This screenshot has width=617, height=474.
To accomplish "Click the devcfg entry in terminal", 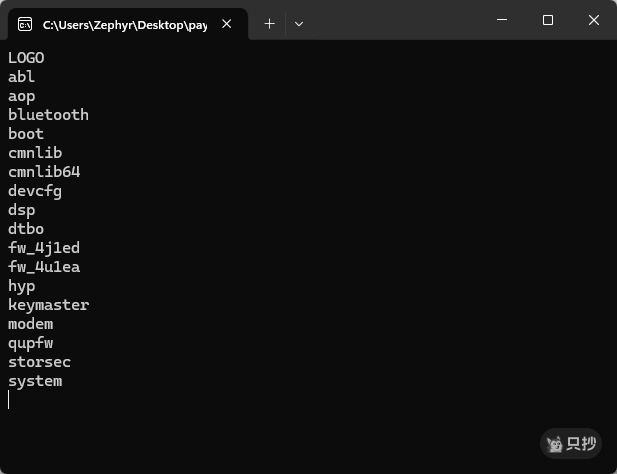I will tap(35, 191).
